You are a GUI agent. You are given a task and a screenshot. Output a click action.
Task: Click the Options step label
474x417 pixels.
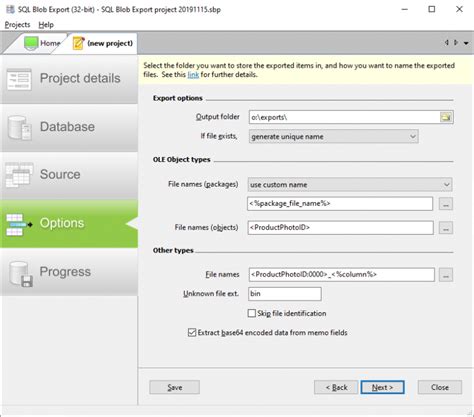(x=62, y=223)
